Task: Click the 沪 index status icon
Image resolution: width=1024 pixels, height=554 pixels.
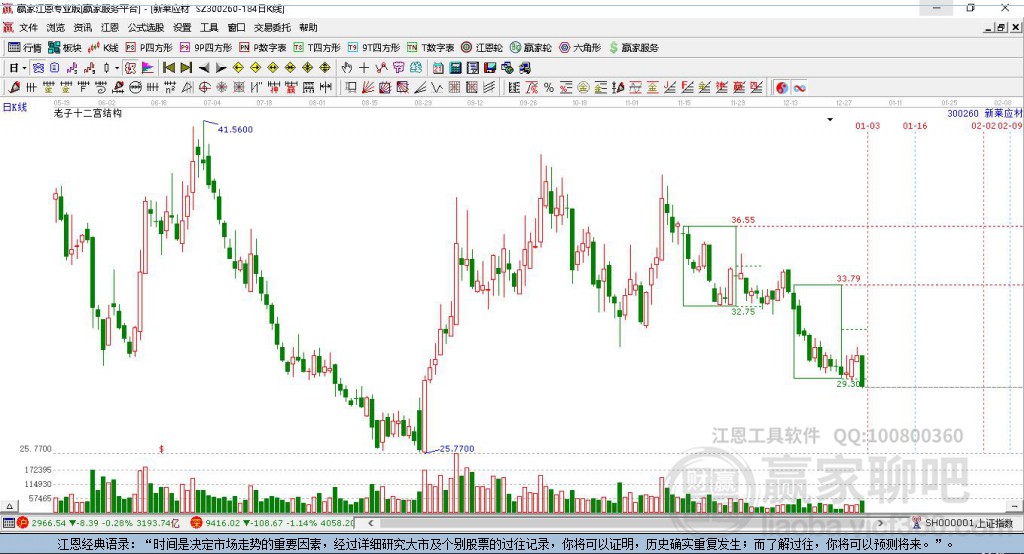Action: (x=23, y=523)
